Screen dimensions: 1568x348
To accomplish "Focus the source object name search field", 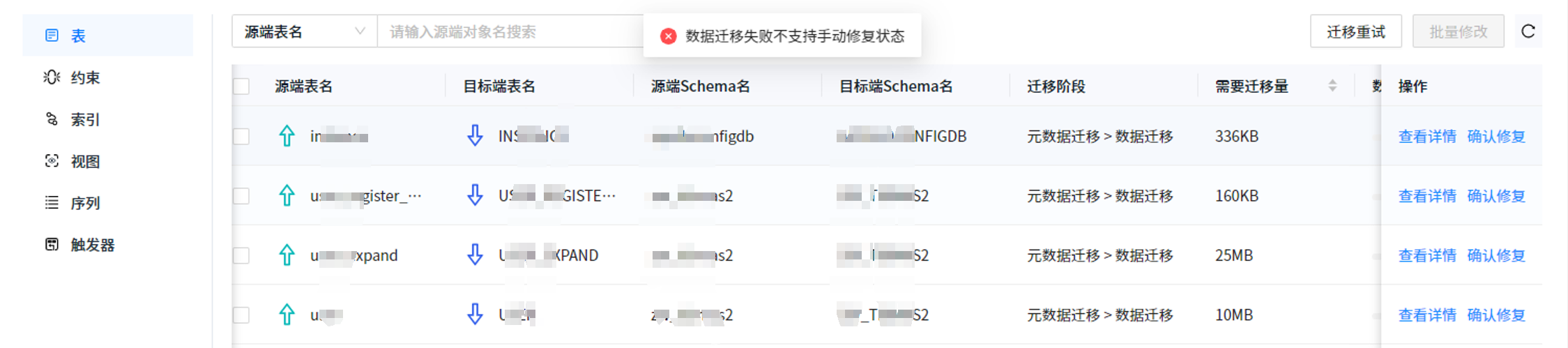I will tap(509, 31).
